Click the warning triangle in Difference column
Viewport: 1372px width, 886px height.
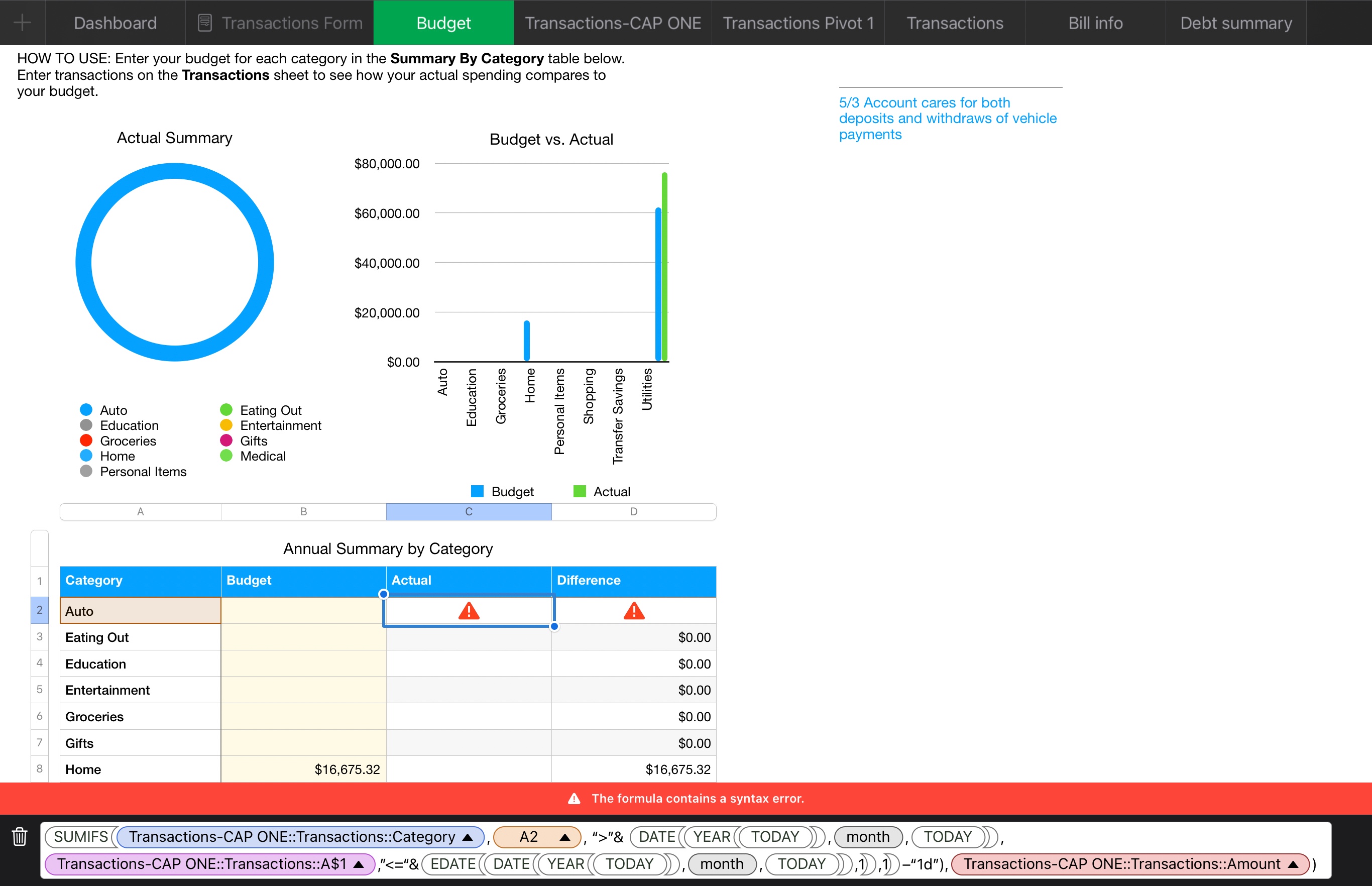(634, 610)
